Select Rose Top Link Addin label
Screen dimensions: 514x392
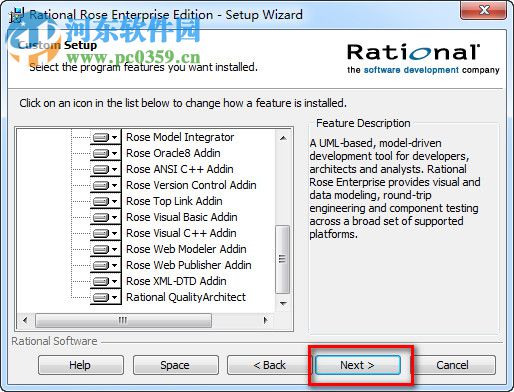click(x=174, y=201)
